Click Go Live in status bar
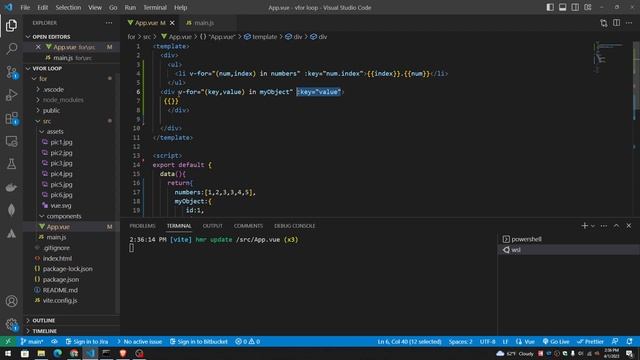 pos(556,342)
